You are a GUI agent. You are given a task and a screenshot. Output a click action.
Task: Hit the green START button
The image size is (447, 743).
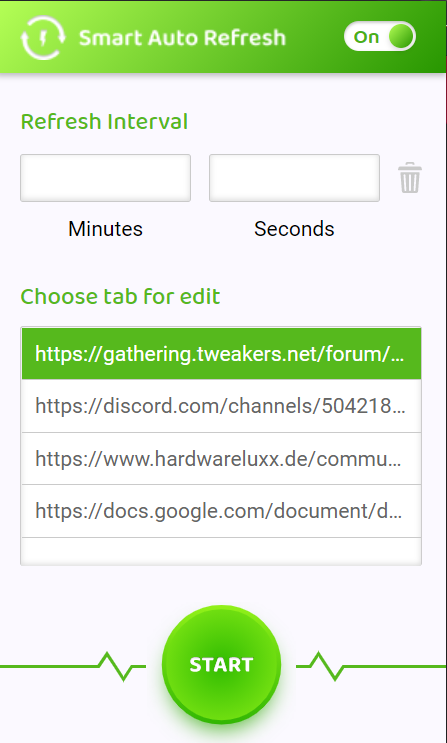coord(221,664)
